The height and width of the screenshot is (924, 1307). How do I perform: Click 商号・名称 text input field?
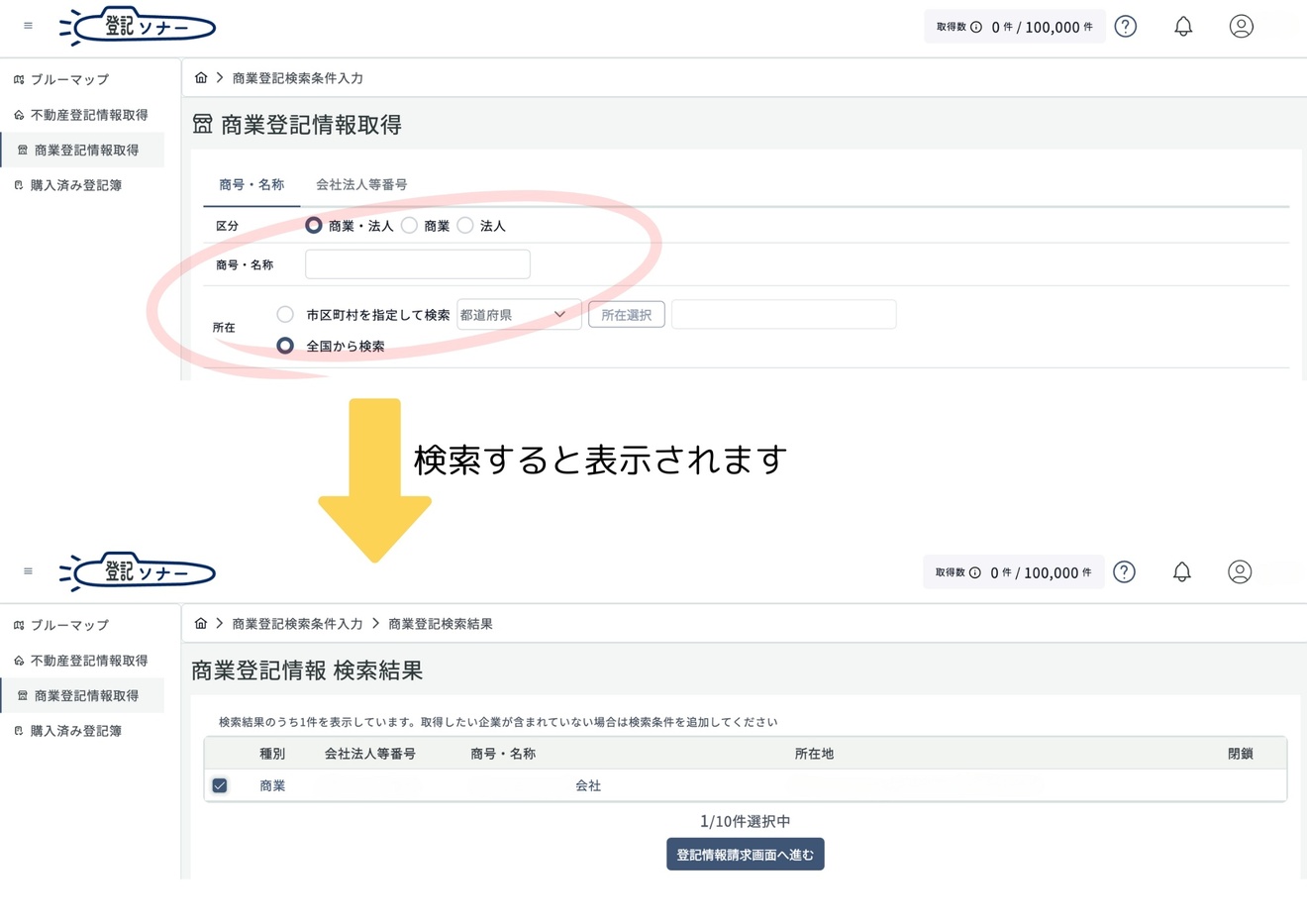(418, 264)
